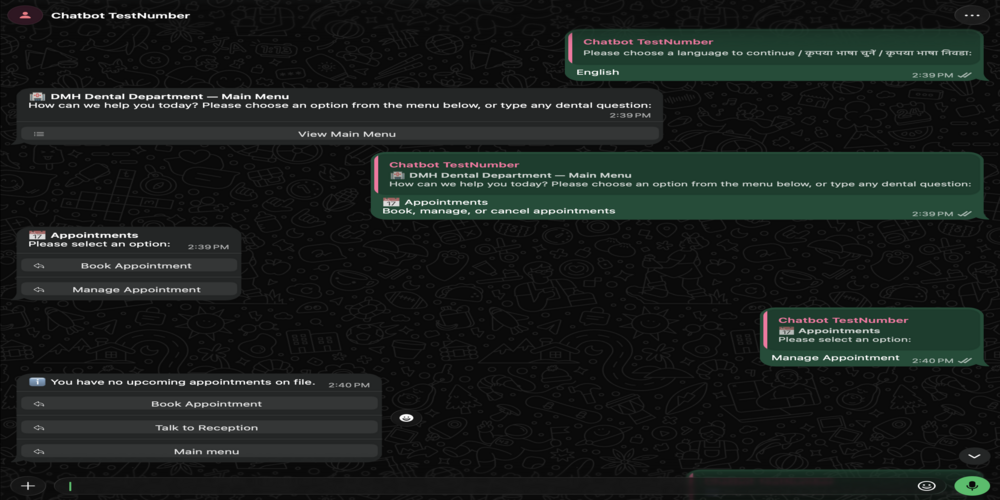Select Book Appointment under no upcoming appointments

[199, 404]
